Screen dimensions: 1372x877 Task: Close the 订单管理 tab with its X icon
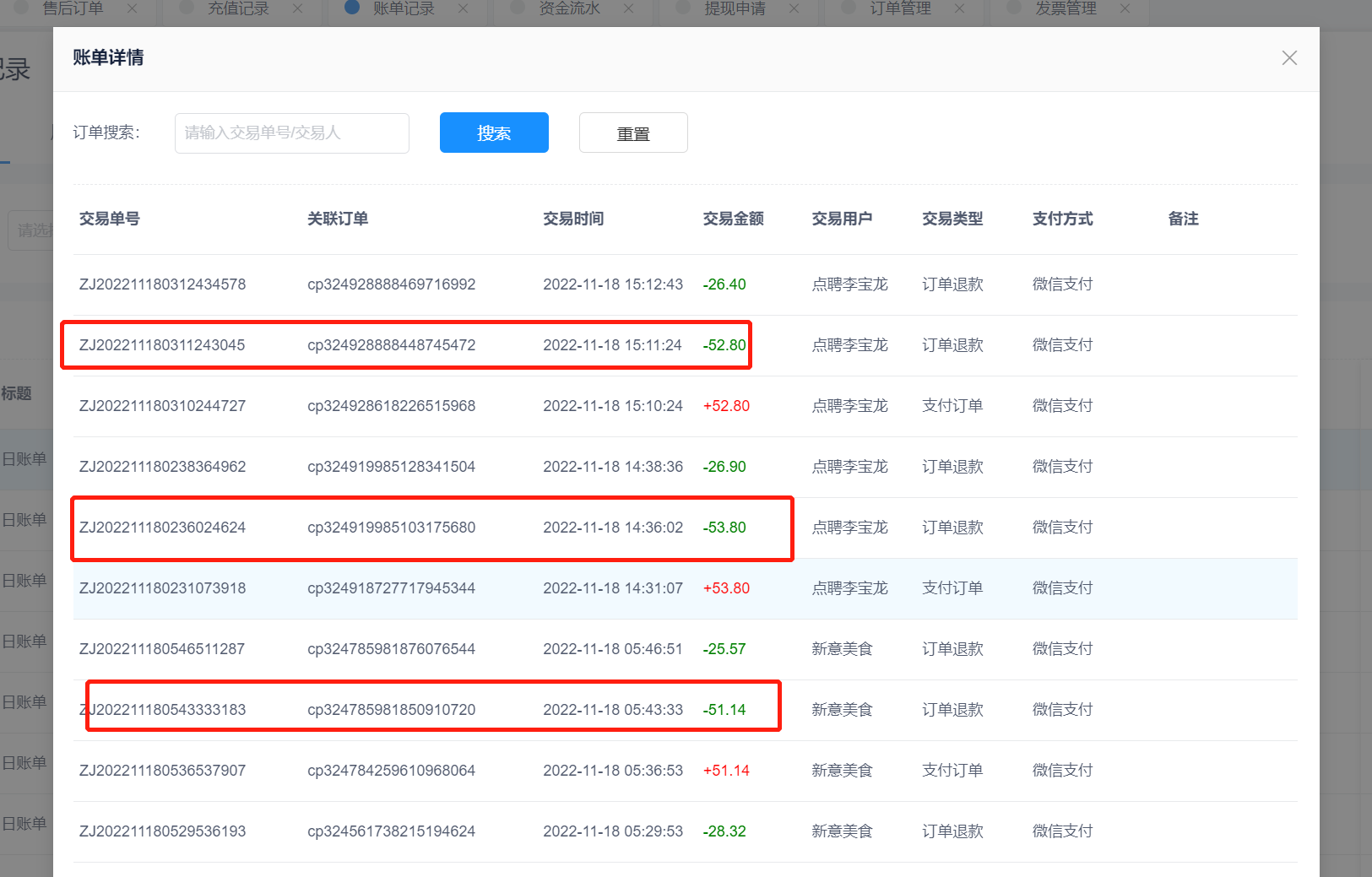[x=959, y=8]
